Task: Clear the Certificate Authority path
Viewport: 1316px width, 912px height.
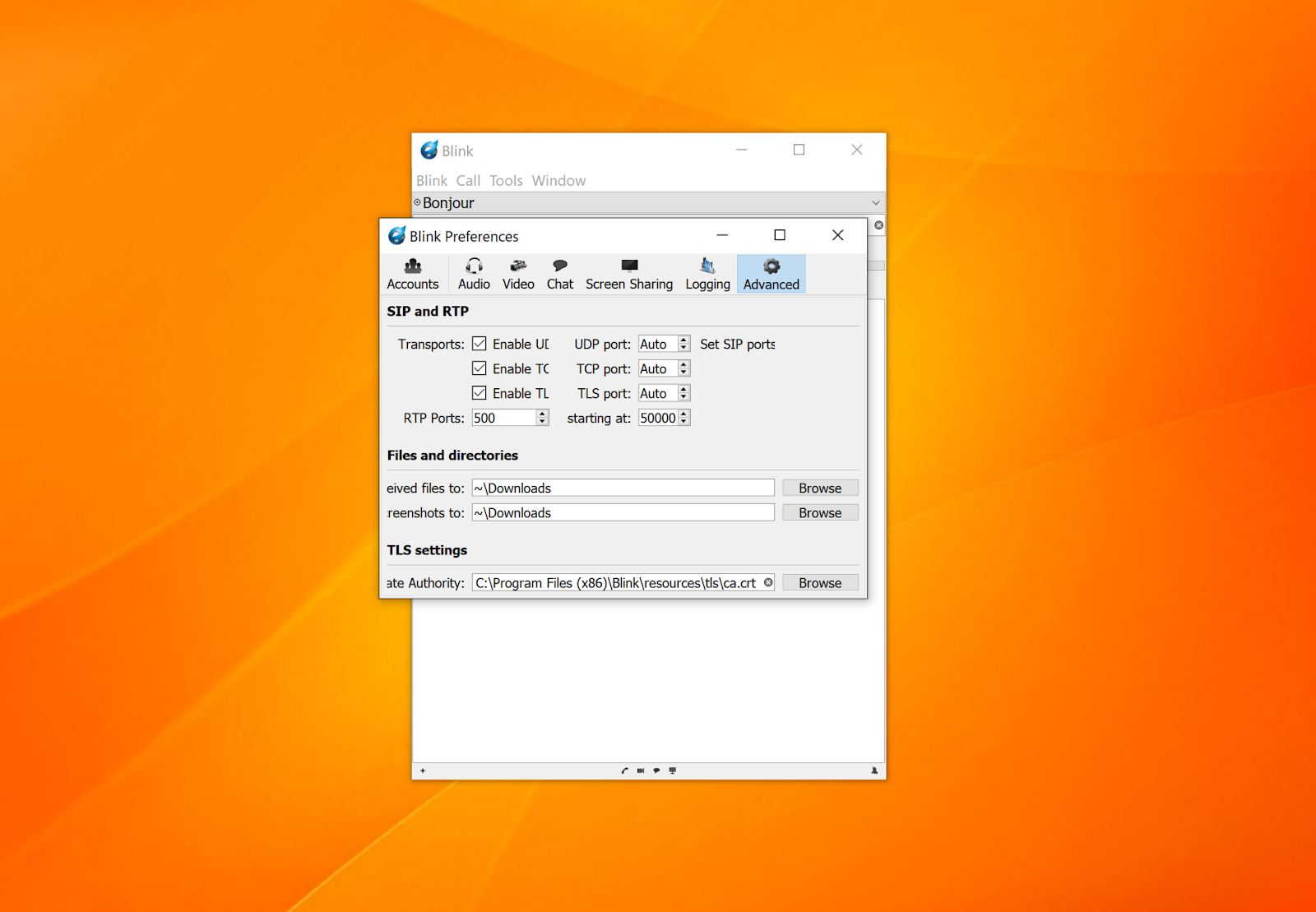Action: pos(768,582)
